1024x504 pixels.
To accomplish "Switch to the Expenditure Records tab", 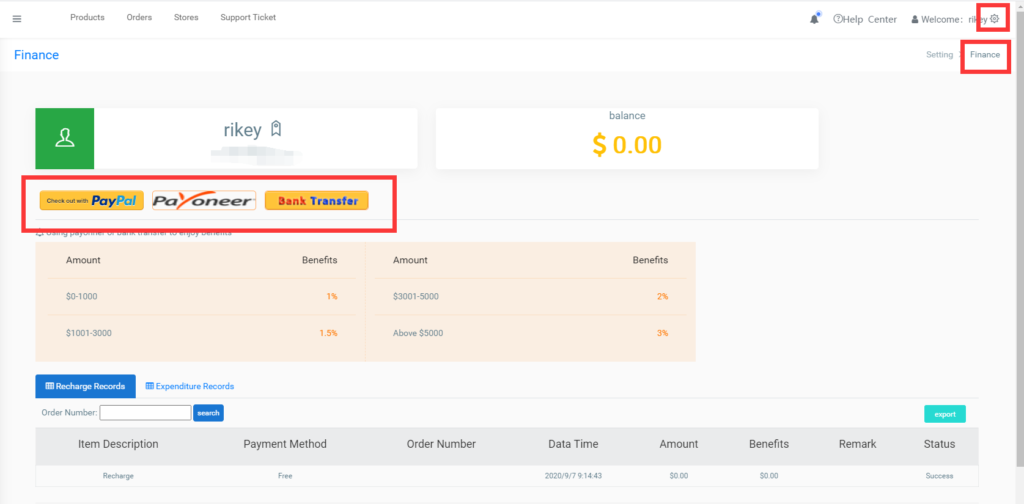I will (x=189, y=386).
